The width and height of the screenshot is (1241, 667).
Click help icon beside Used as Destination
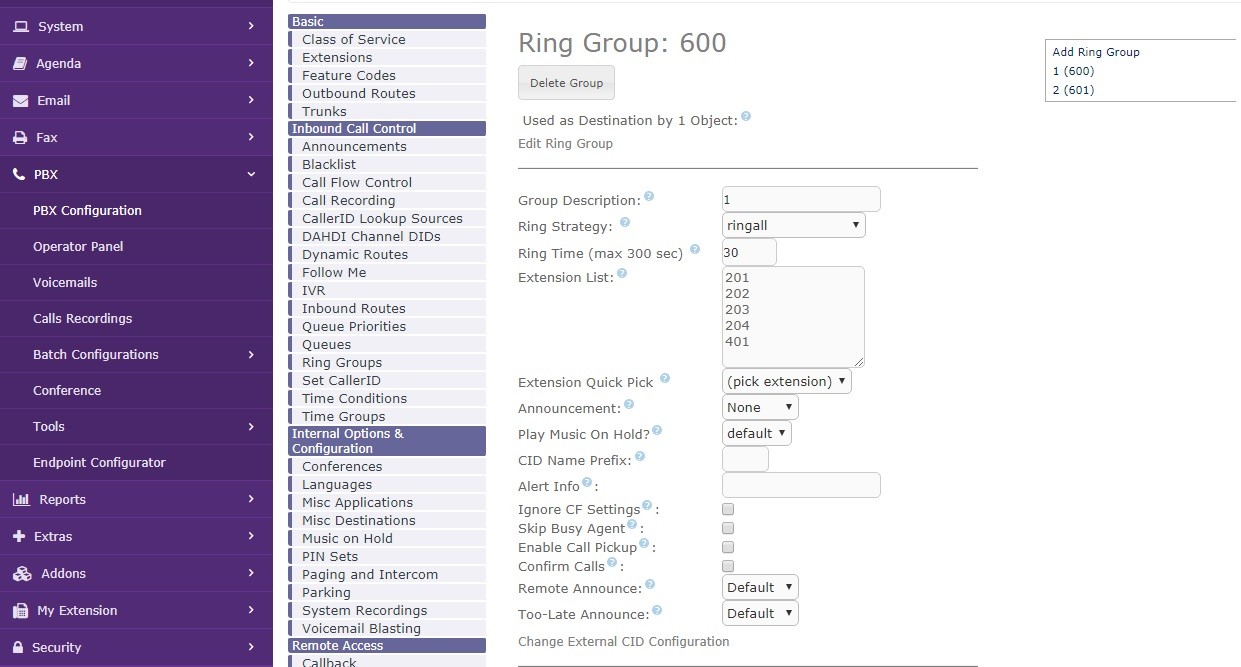click(x=746, y=117)
